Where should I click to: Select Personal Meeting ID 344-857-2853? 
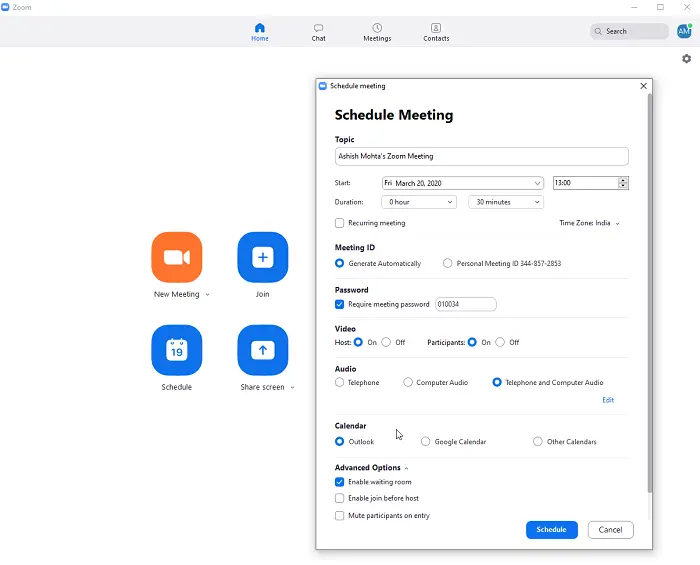tap(447, 263)
